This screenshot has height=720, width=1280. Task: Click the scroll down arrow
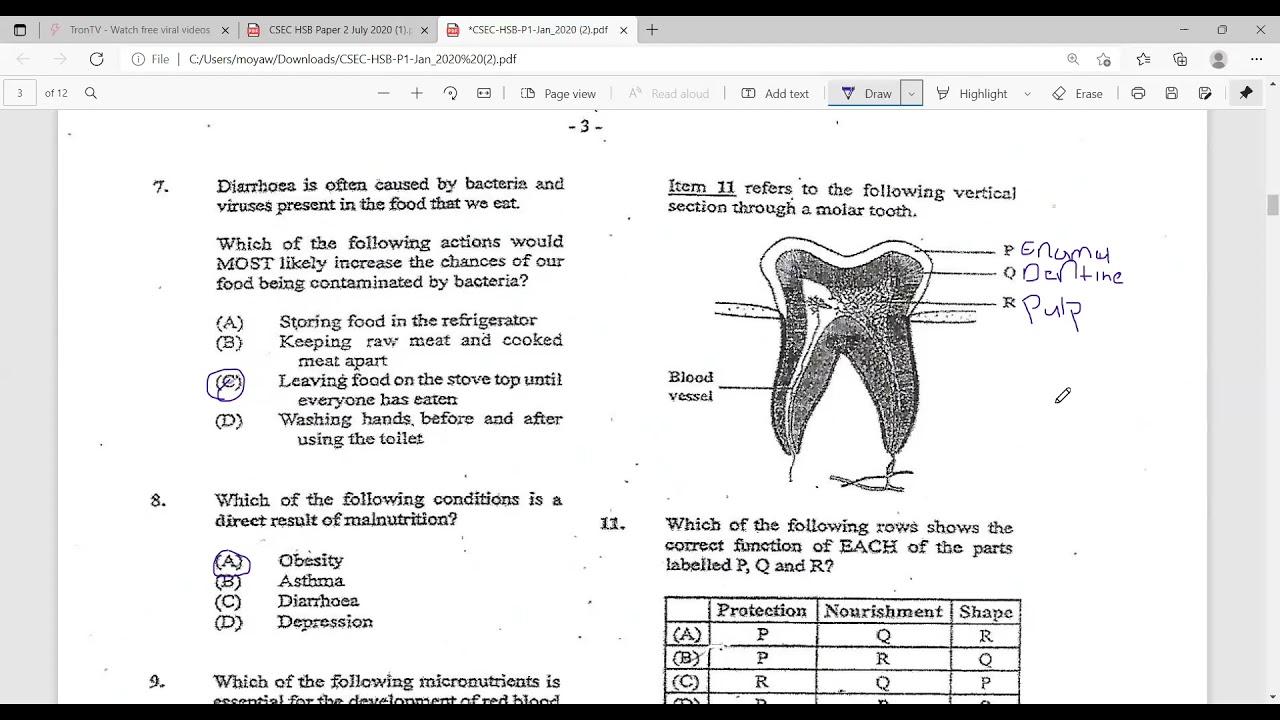(1273, 697)
